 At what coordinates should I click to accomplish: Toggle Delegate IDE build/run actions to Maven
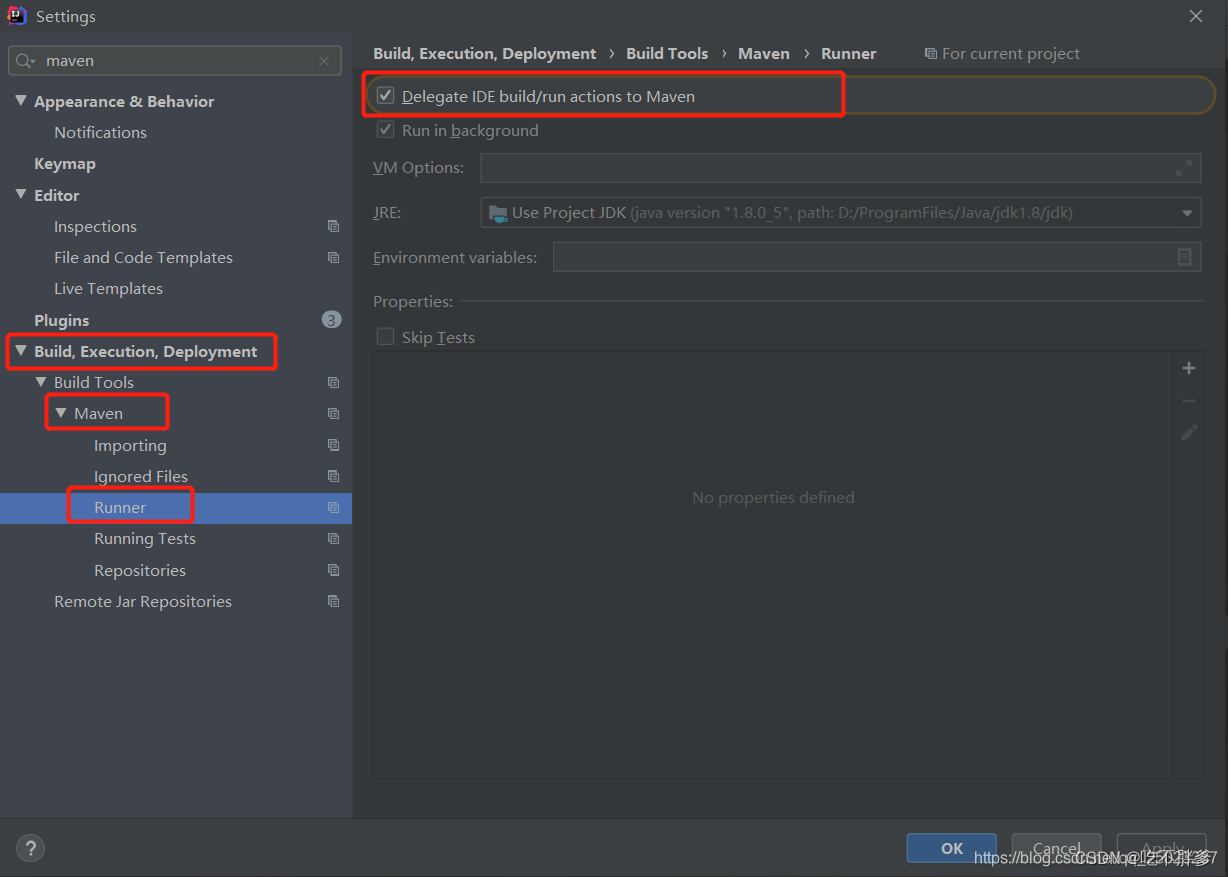[x=386, y=96]
